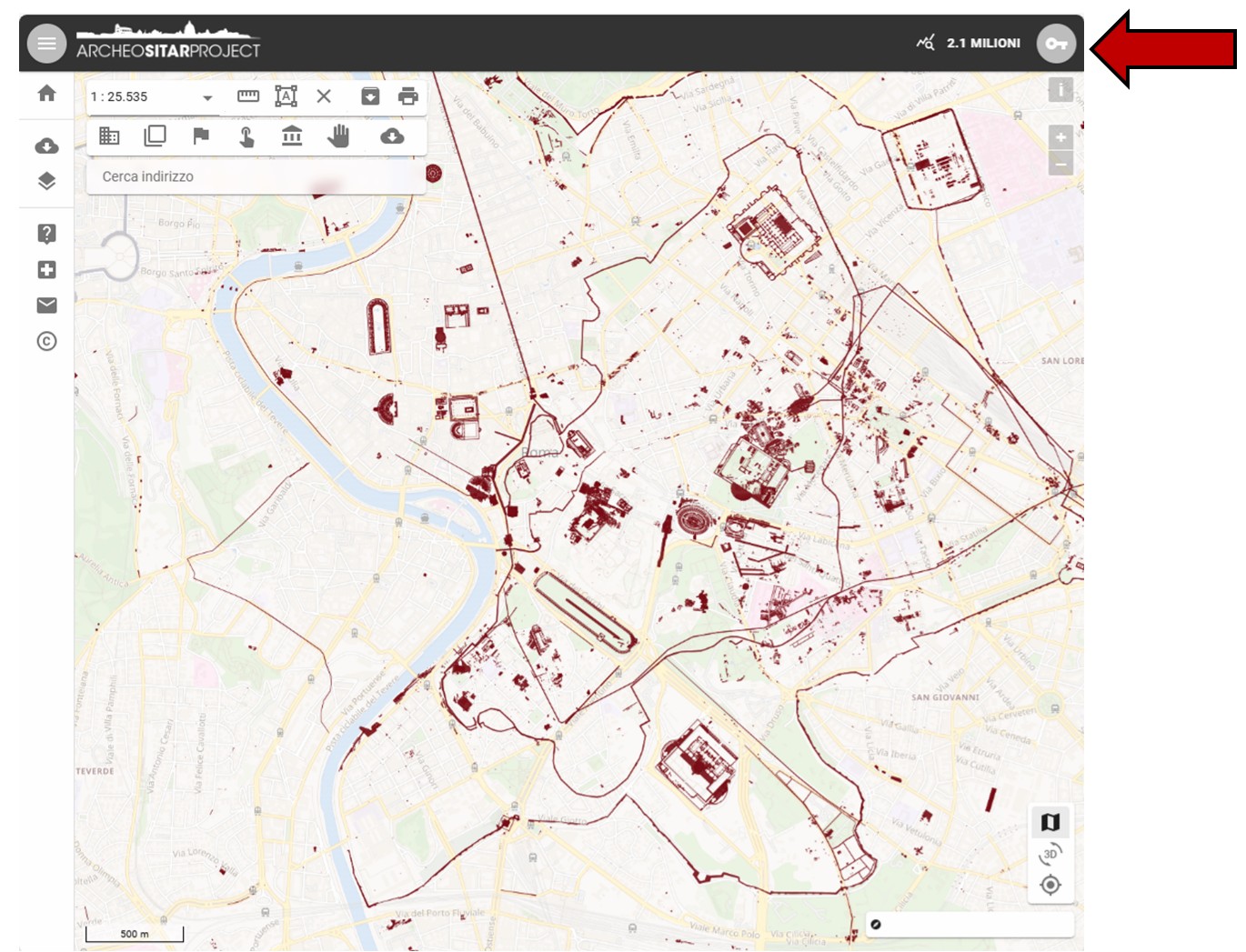Image resolution: width=1246 pixels, height=952 pixels.
Task: Zoom in with the plus button
Action: tap(1060, 137)
